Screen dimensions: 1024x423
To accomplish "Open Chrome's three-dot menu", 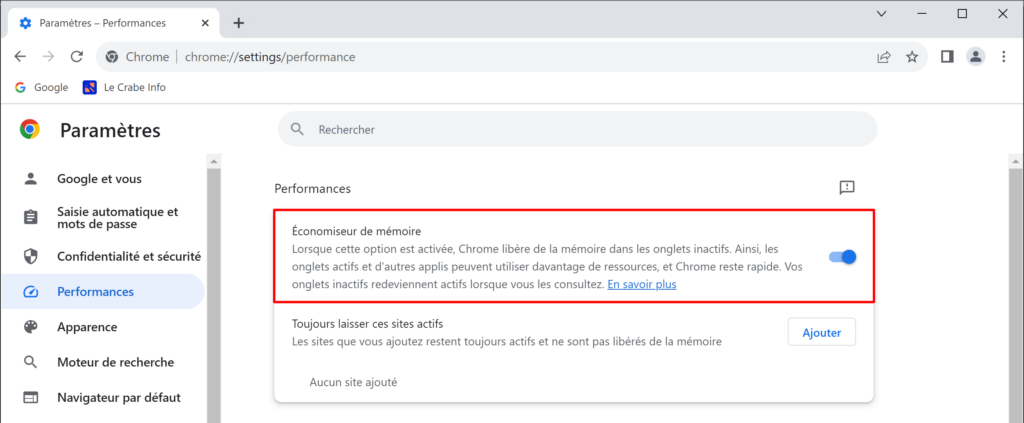I will pyautogui.click(x=1004, y=57).
